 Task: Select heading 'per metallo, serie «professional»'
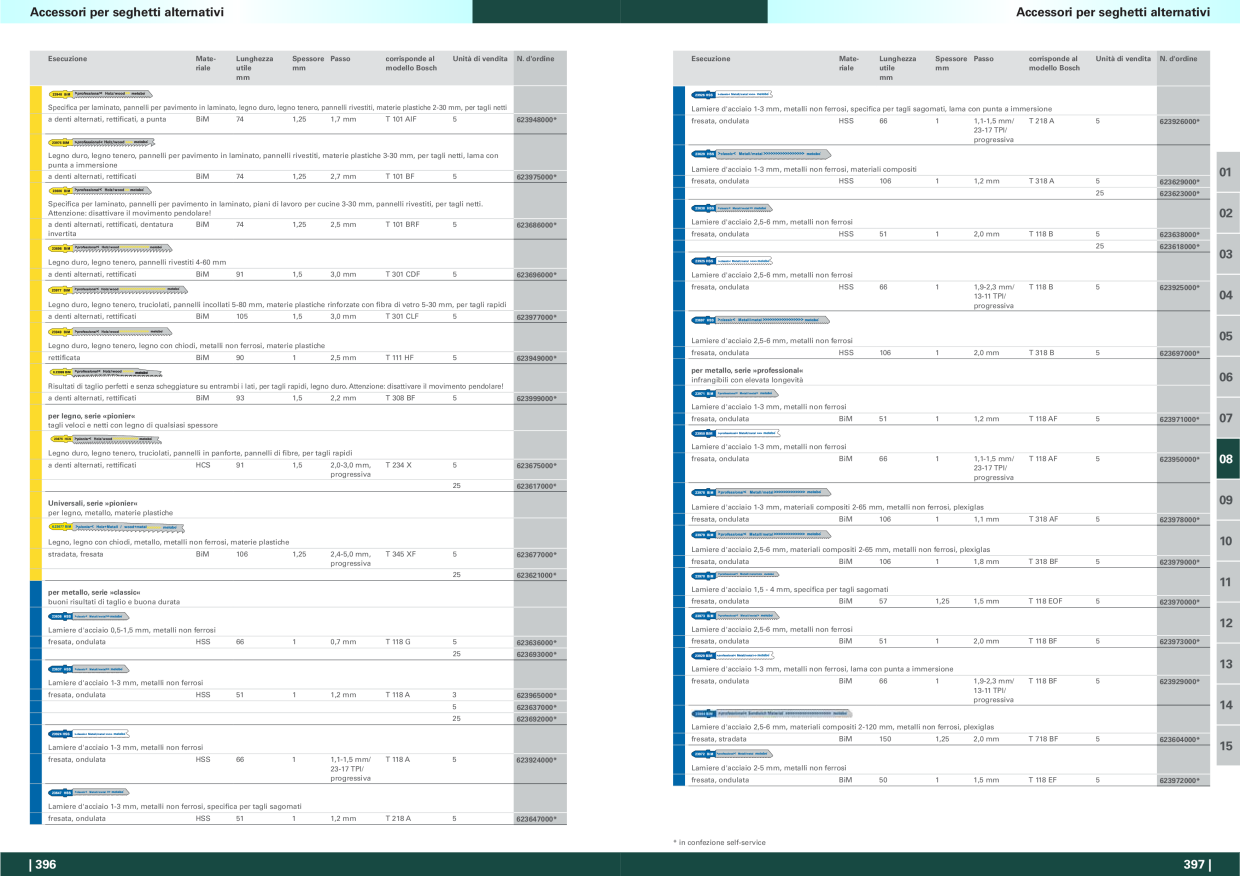(747, 370)
